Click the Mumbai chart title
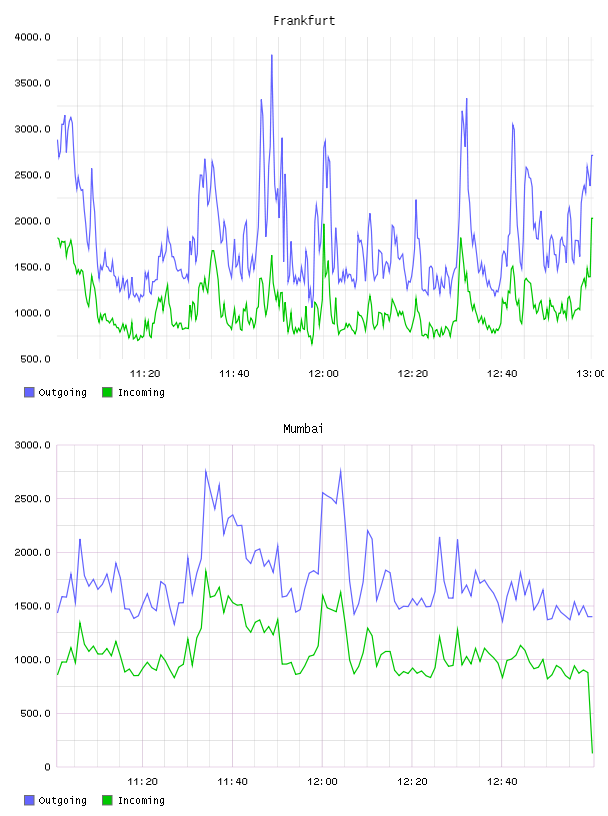 (x=303, y=429)
